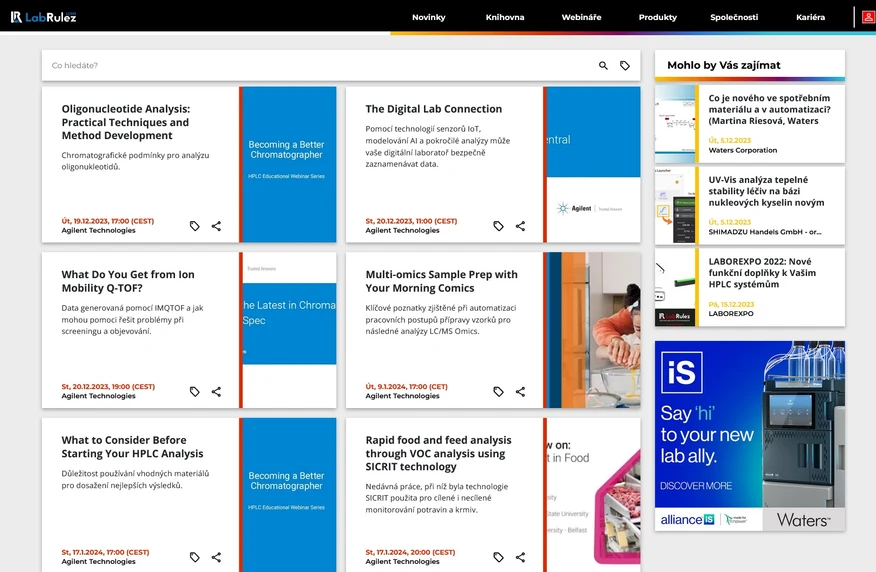Click date 'St, 20.12.2023, 19:00 (CEST)'

[108, 387]
